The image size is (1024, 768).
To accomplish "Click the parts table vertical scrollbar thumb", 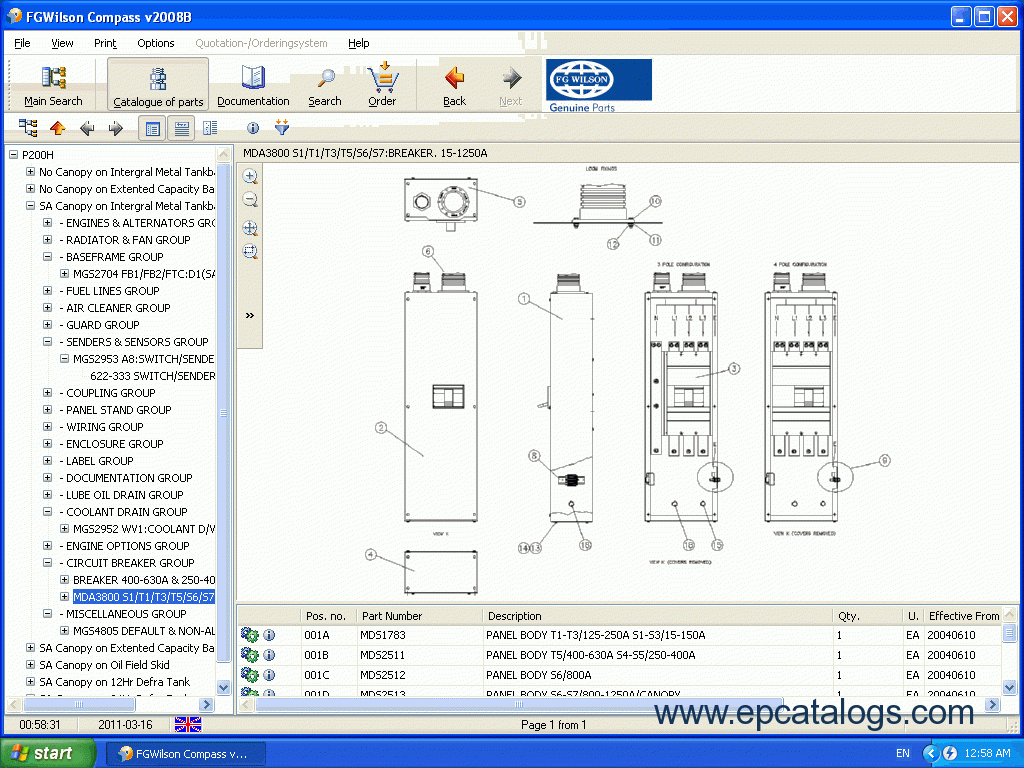I will pyautogui.click(x=1010, y=632).
